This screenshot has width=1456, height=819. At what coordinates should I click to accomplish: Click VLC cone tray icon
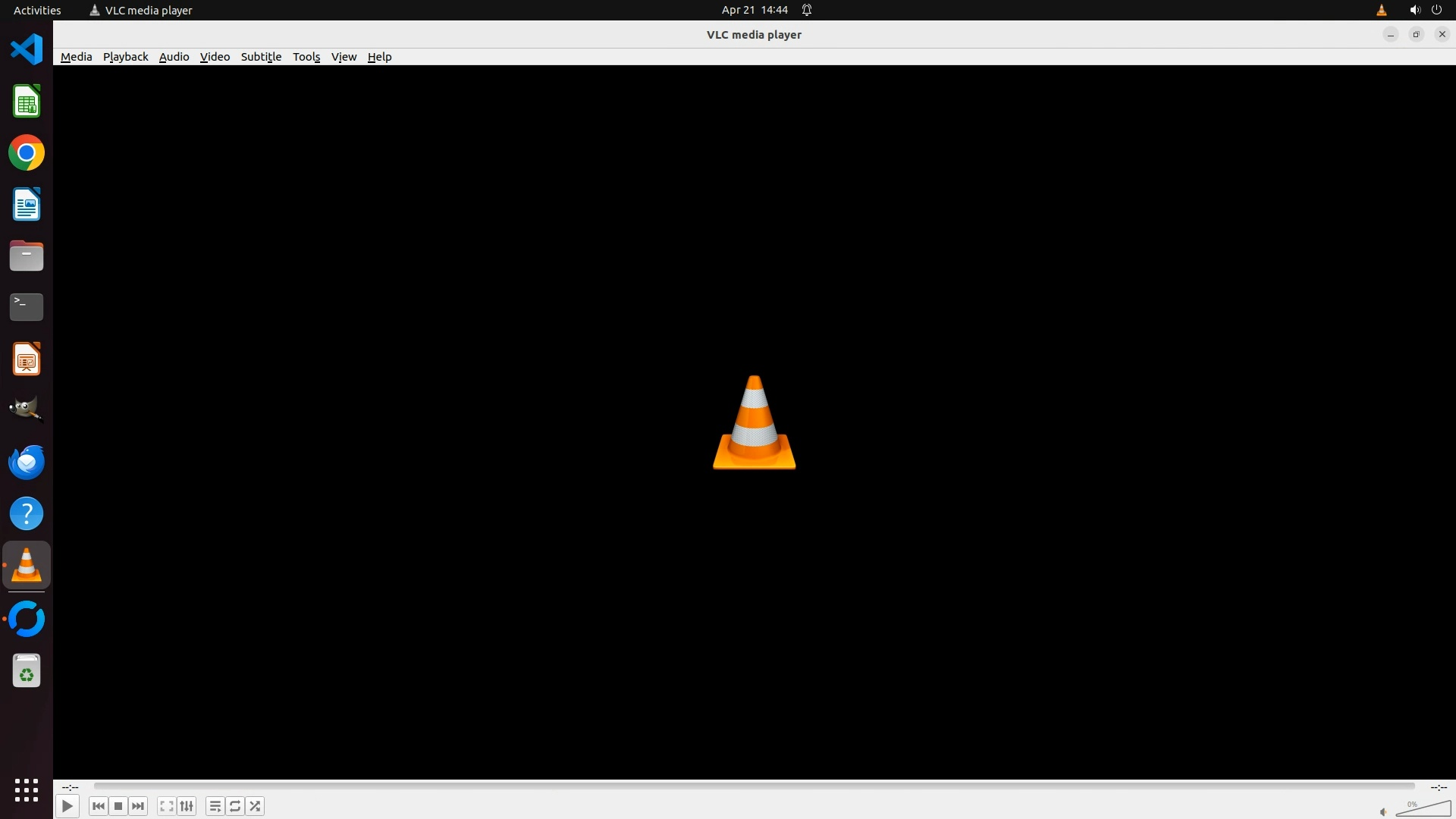pyautogui.click(x=1381, y=10)
